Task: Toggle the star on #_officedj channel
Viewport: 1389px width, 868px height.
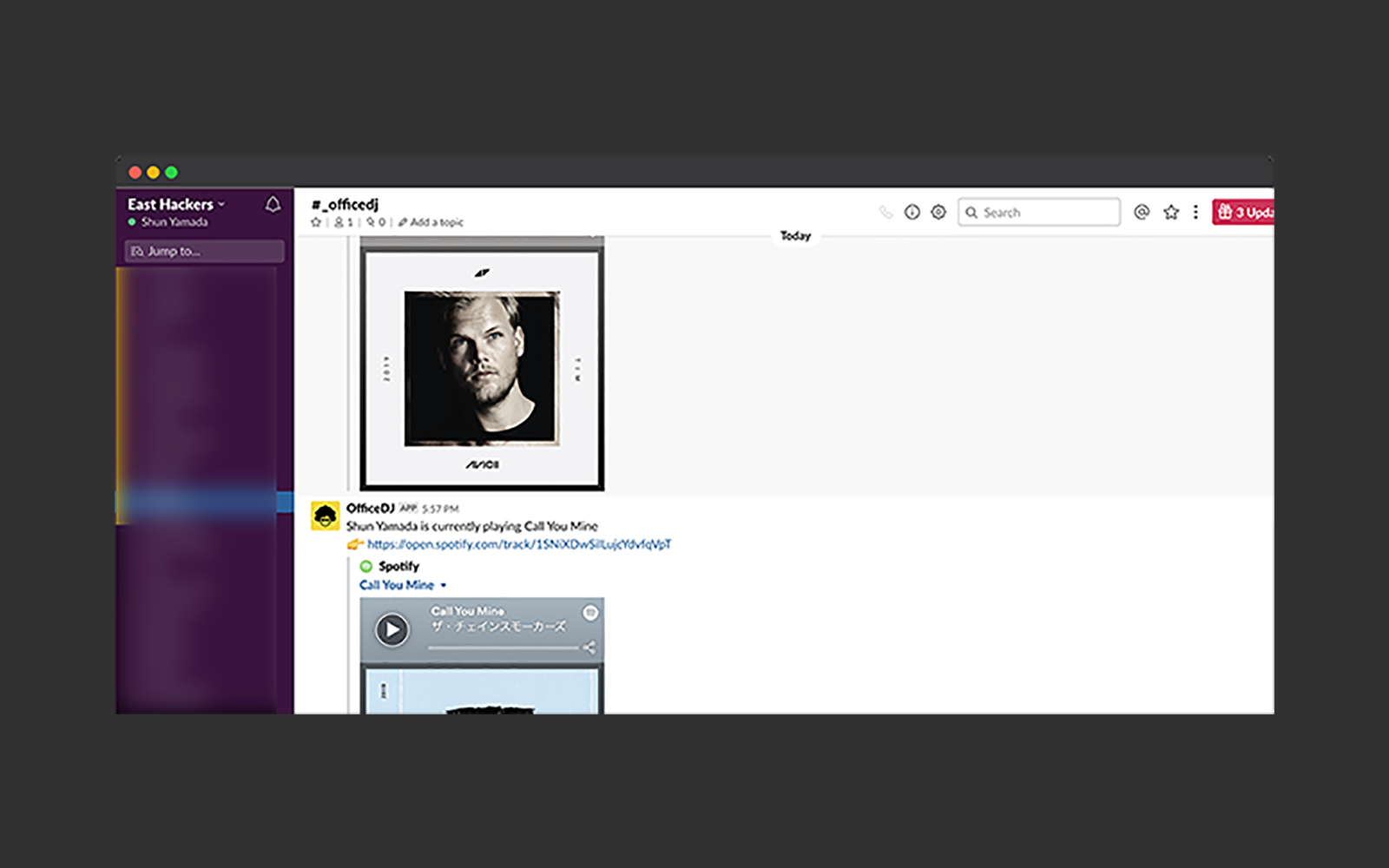Action: pyautogui.click(x=316, y=221)
